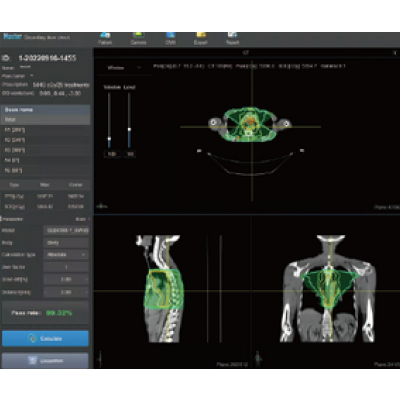
Task: Click the orientation figure icon in axial view
Action: click(101, 206)
